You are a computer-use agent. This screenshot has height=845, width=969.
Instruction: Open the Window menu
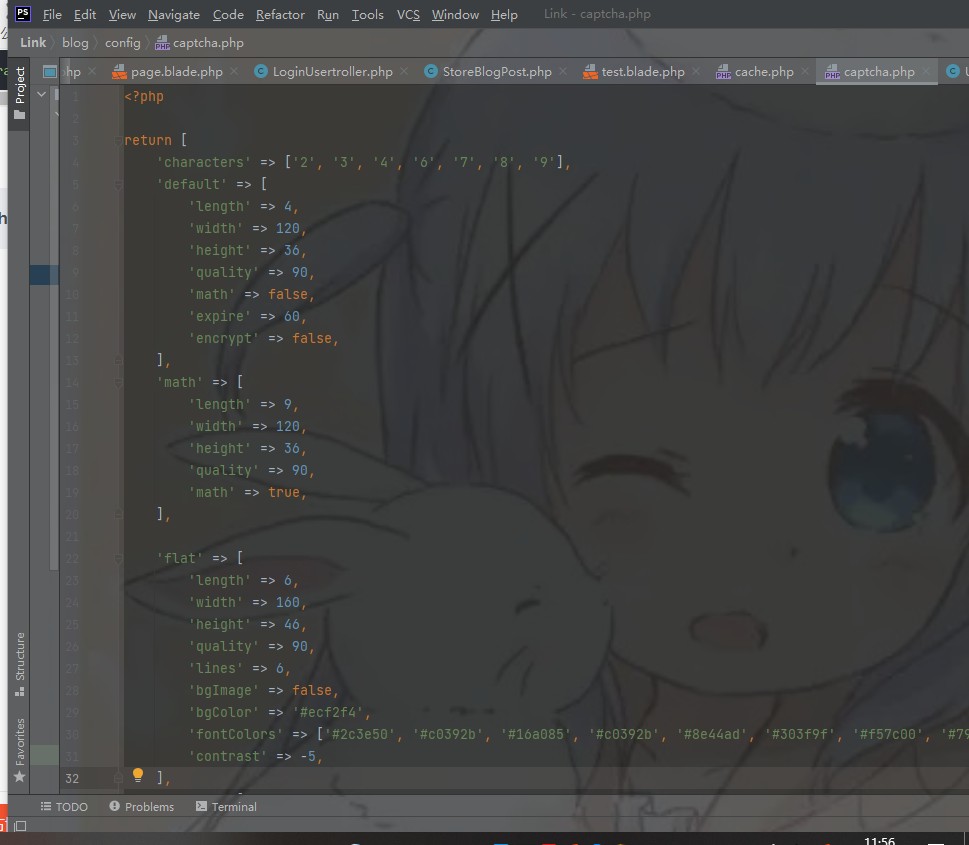click(455, 14)
